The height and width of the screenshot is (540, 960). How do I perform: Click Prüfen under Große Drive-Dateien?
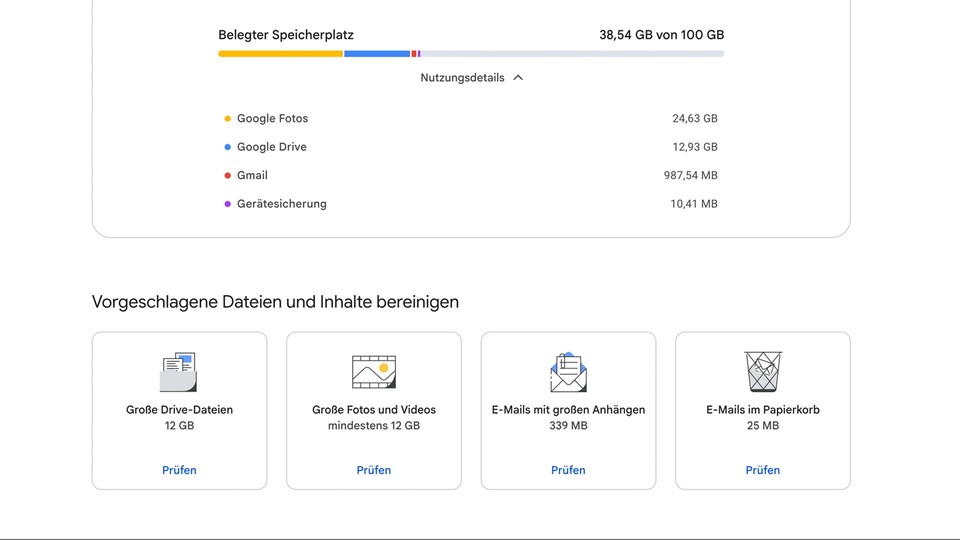[x=179, y=470]
